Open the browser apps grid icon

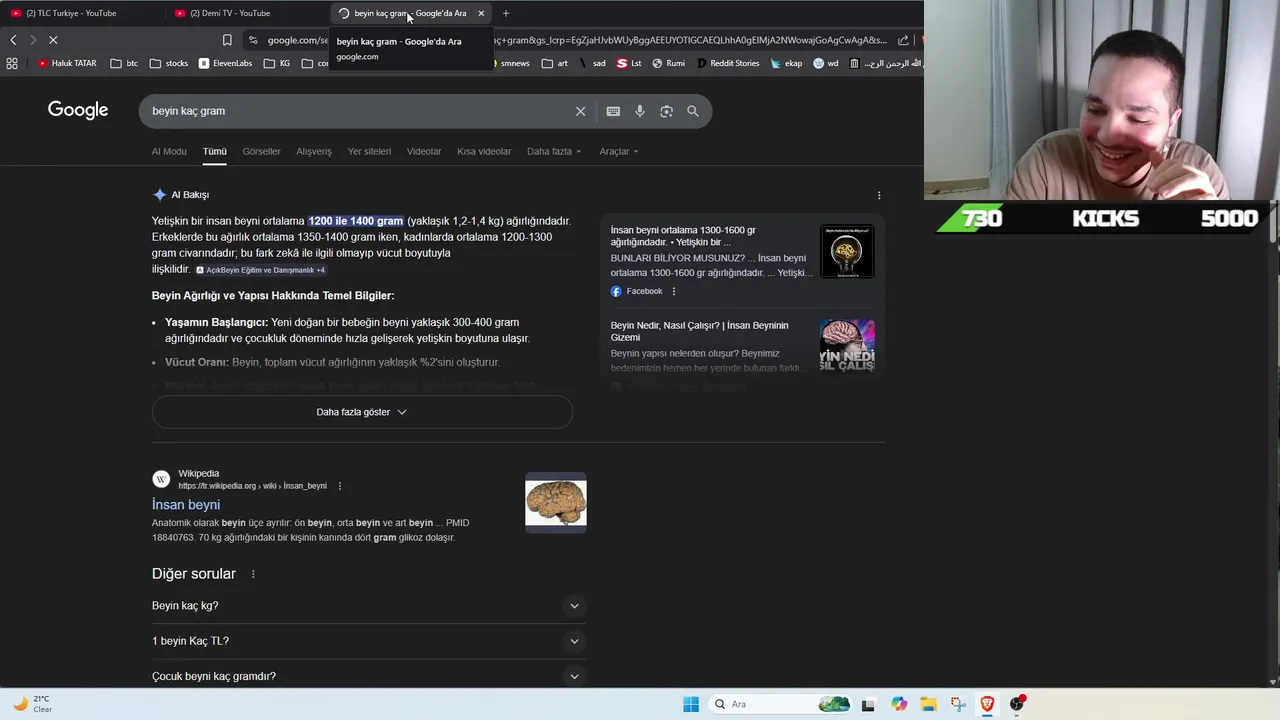tap(12, 63)
